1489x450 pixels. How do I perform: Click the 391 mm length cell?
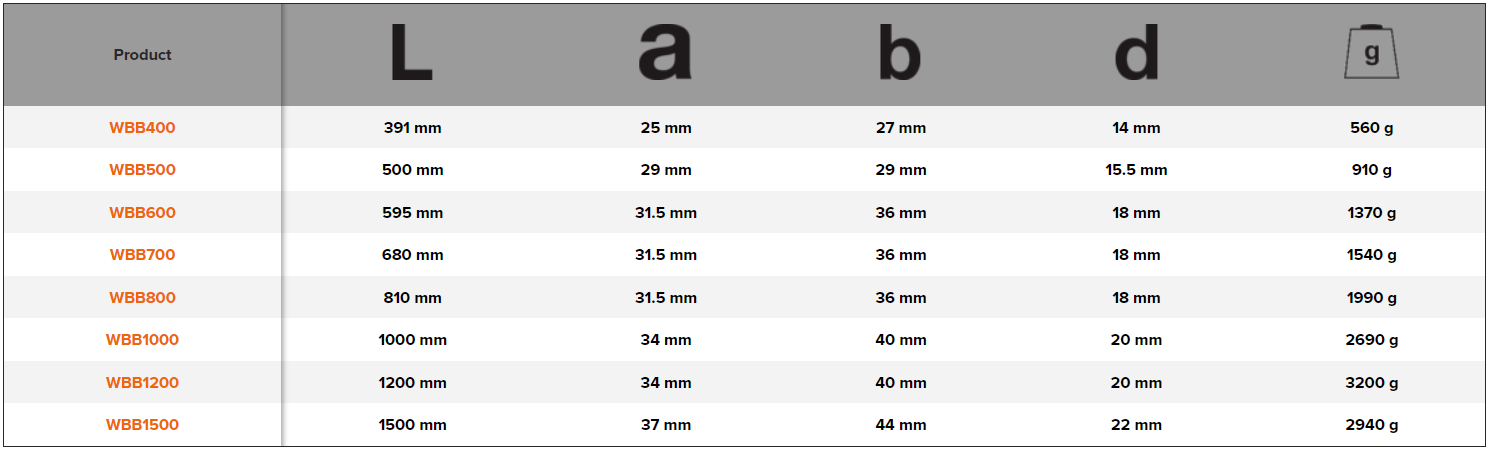tap(412, 128)
